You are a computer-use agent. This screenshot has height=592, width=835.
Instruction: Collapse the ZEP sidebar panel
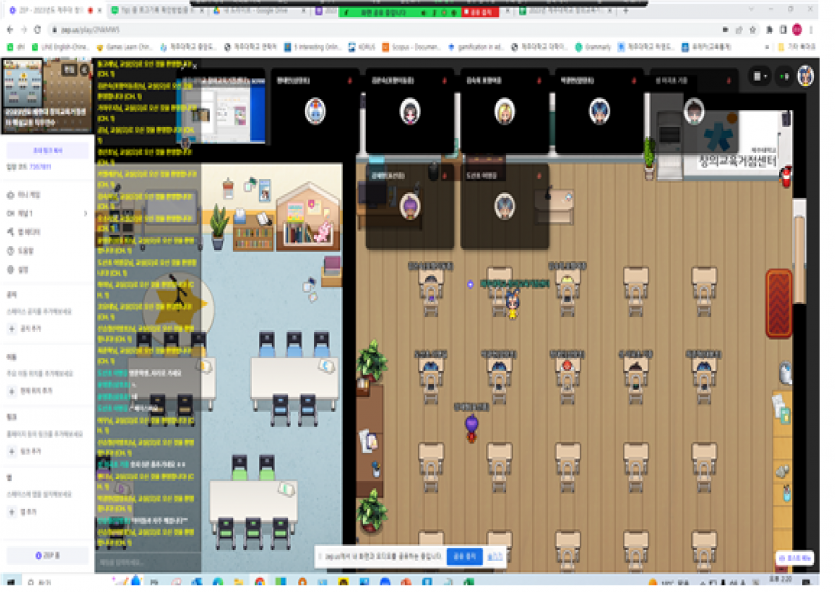85,70
